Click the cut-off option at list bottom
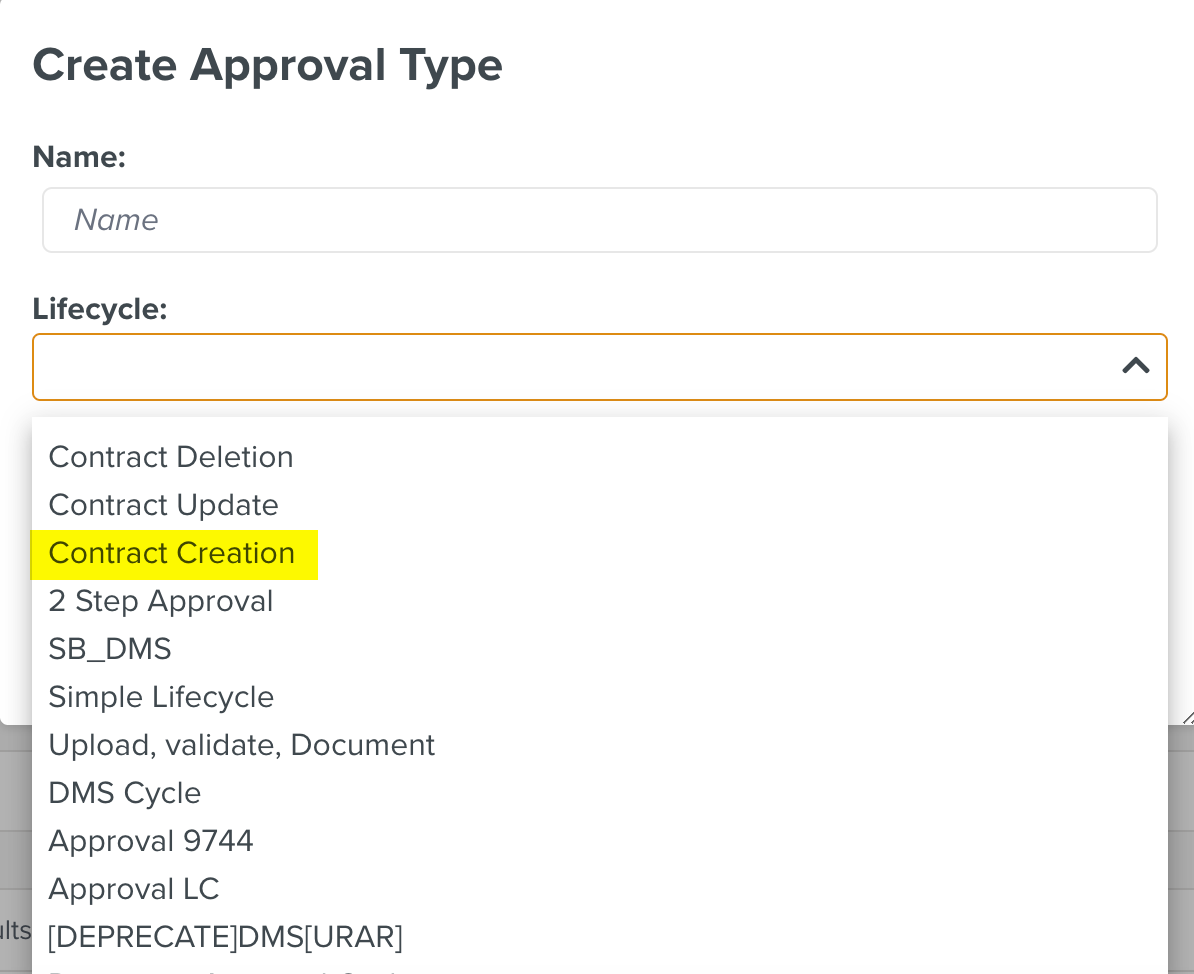The height and width of the screenshot is (974, 1194). tap(225, 969)
